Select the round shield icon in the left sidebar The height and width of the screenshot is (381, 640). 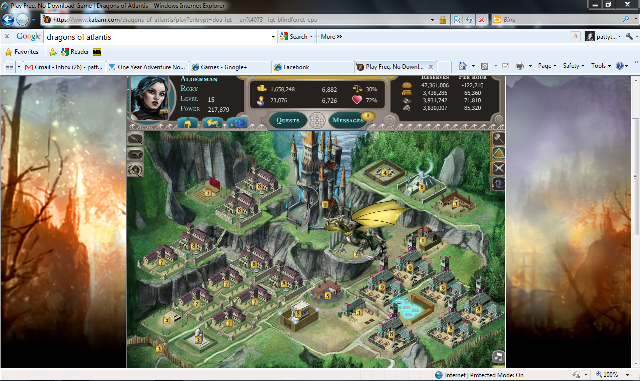pyautogui.click(x=135, y=169)
